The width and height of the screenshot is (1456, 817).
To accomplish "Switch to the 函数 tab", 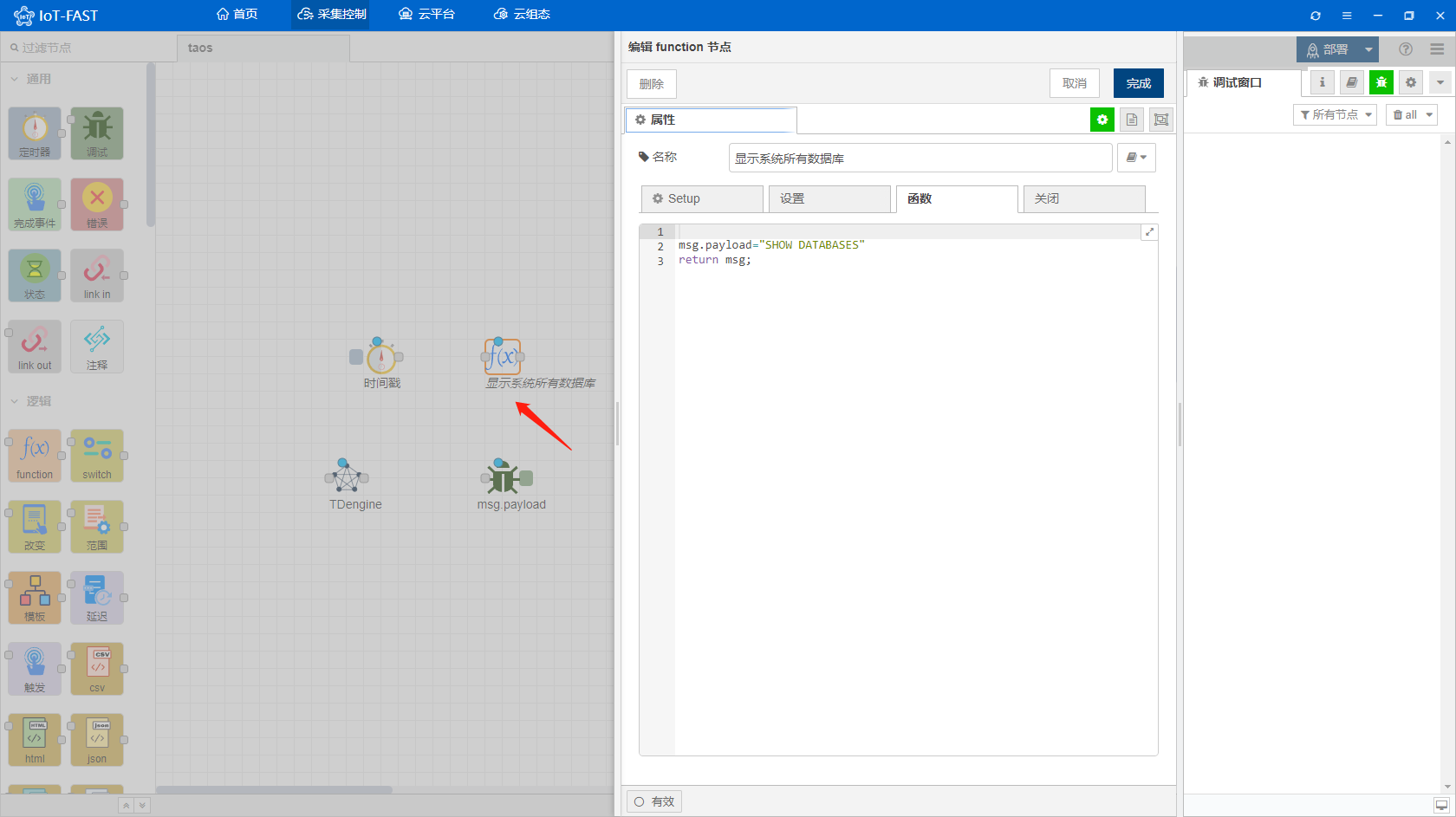I will pyautogui.click(x=957, y=198).
